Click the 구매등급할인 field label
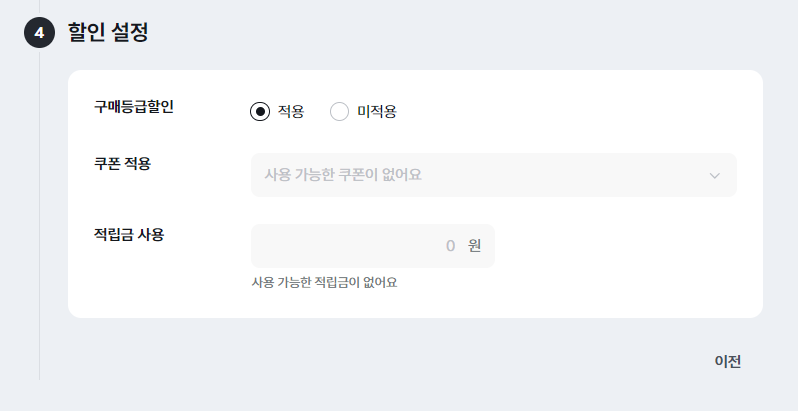This screenshot has height=411, width=798. (134, 107)
